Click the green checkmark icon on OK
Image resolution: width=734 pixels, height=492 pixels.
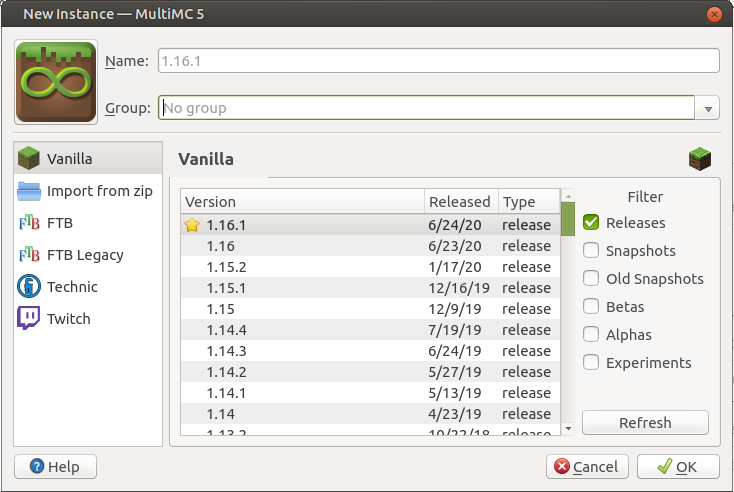[664, 466]
